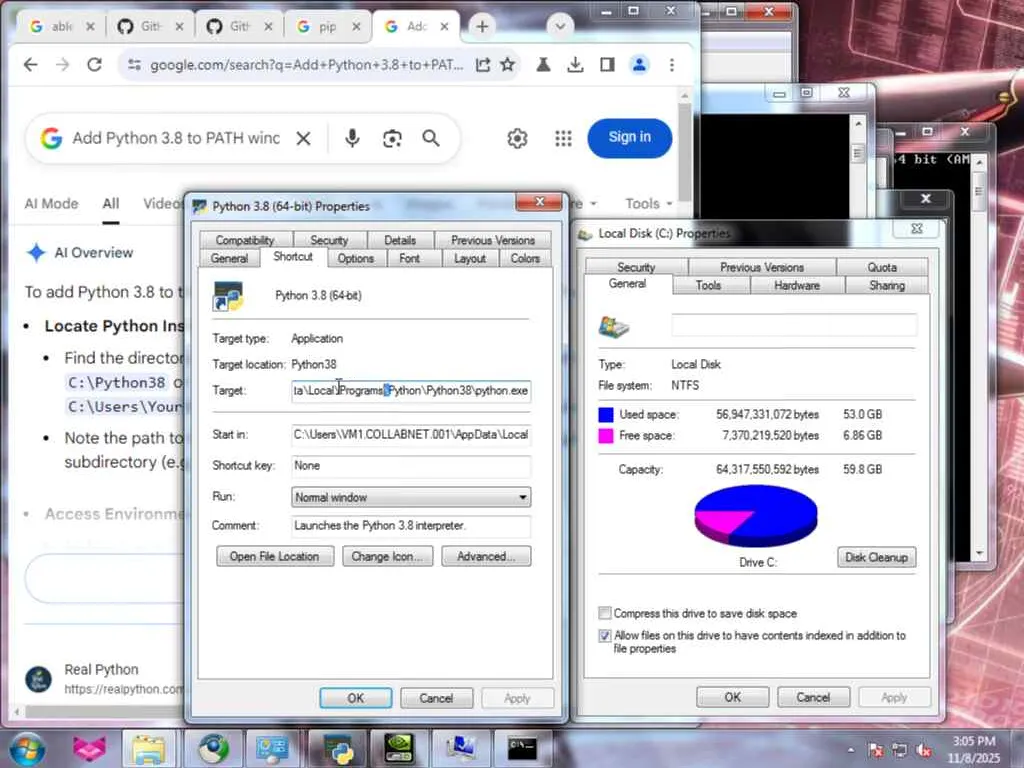The width and height of the screenshot is (1024, 768).
Task: Click the drive label field in Local Disk Properties
Action: [x=794, y=325]
